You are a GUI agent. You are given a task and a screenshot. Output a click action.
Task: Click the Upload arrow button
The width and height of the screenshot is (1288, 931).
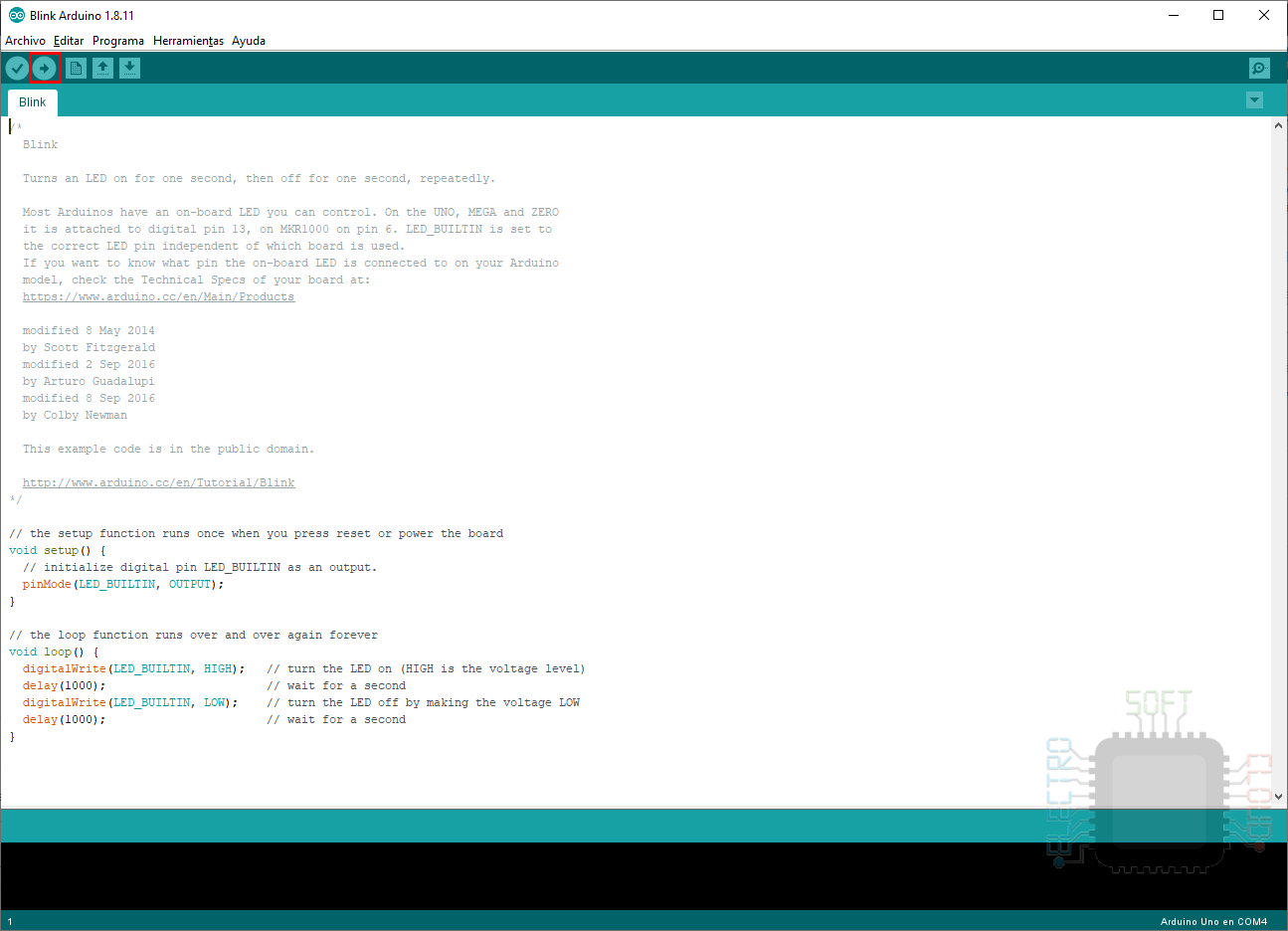point(44,68)
